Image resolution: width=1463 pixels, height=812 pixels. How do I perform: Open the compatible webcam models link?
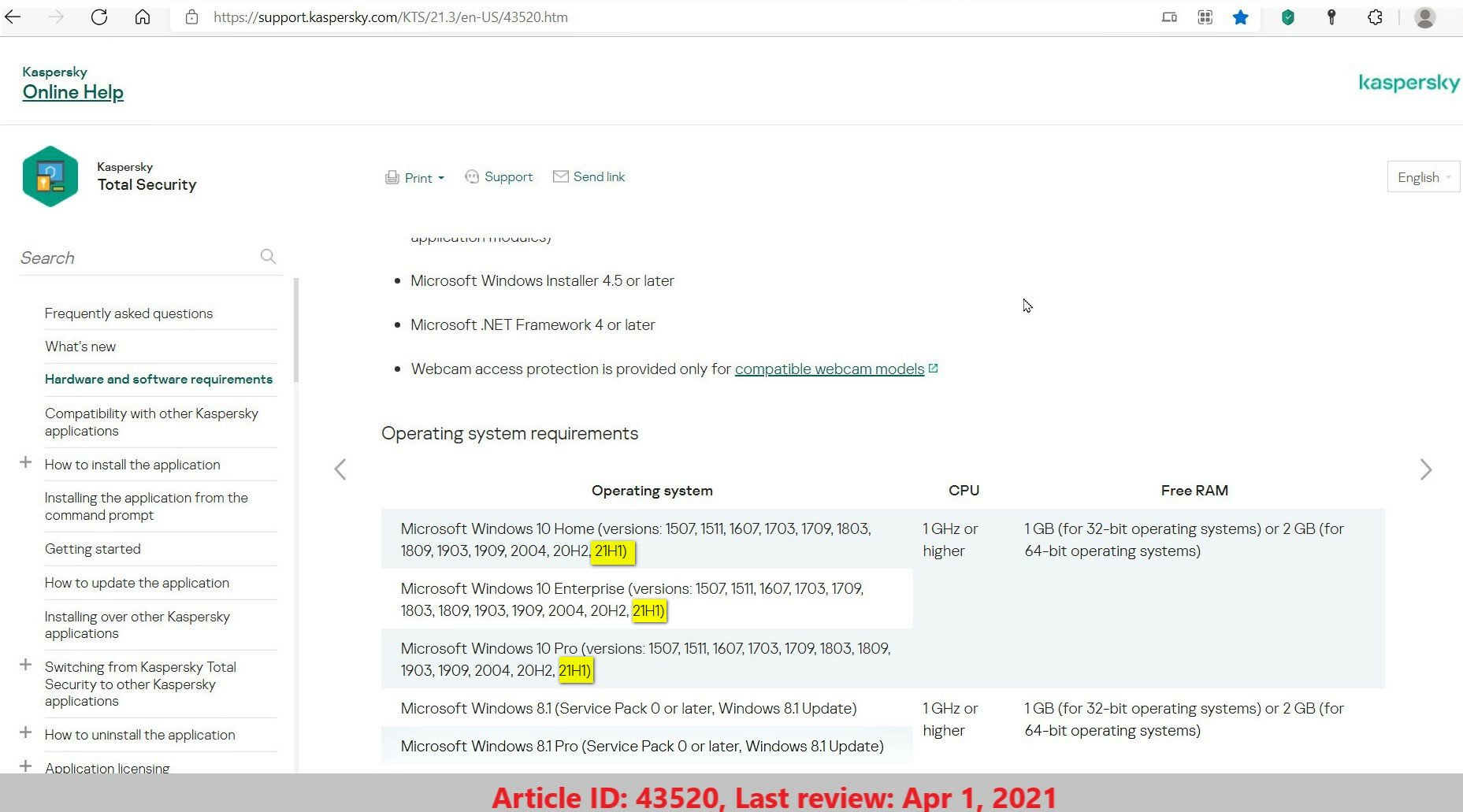click(830, 369)
